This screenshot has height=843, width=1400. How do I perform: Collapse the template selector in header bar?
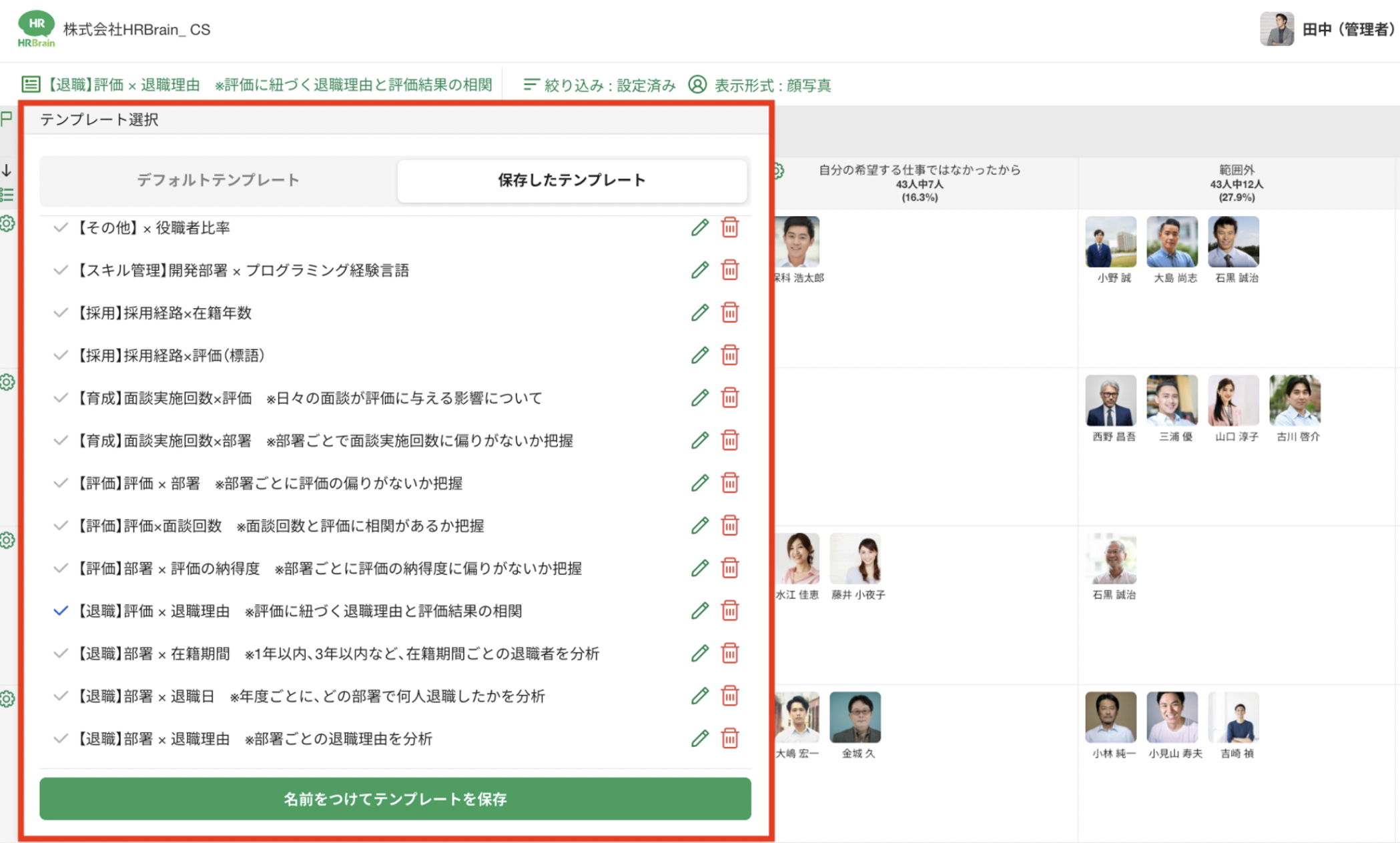(258, 85)
